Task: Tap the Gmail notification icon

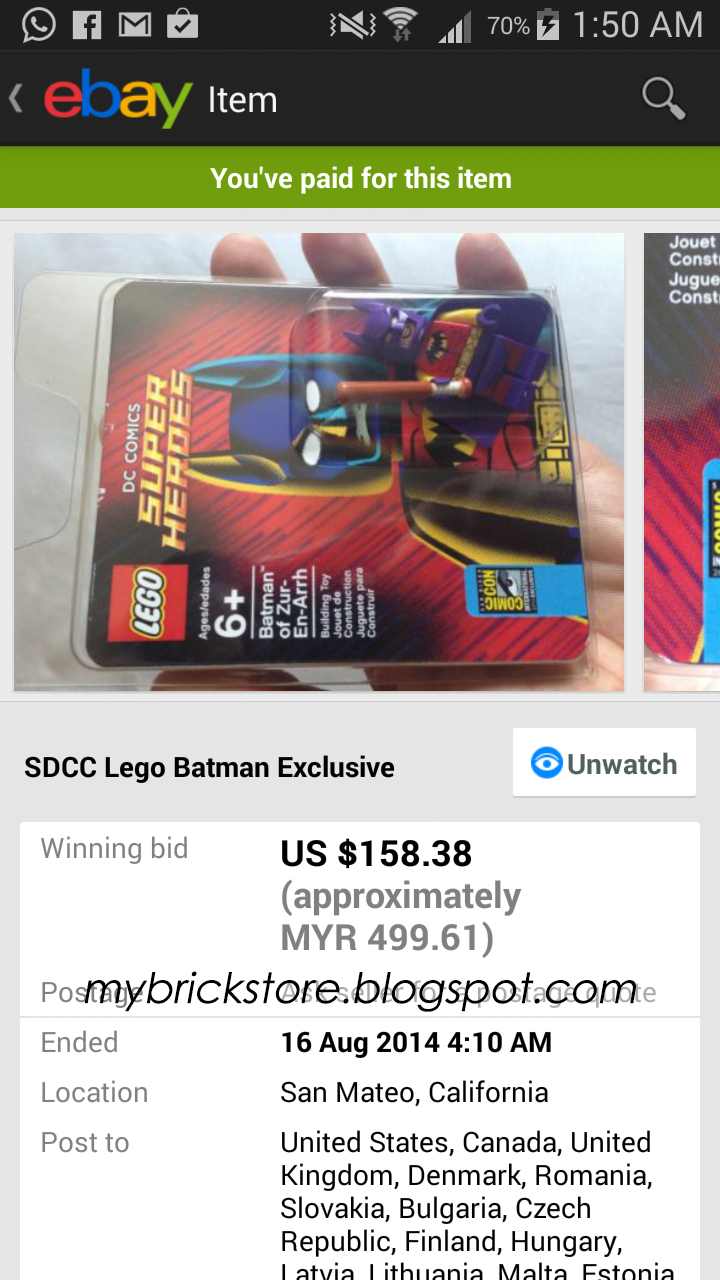Action: pyautogui.click(x=135, y=24)
